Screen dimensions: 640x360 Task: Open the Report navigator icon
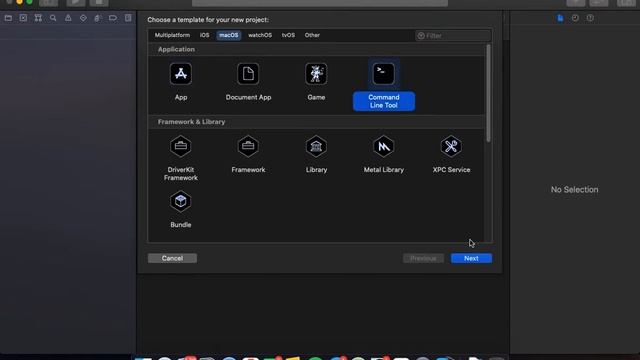point(128,18)
